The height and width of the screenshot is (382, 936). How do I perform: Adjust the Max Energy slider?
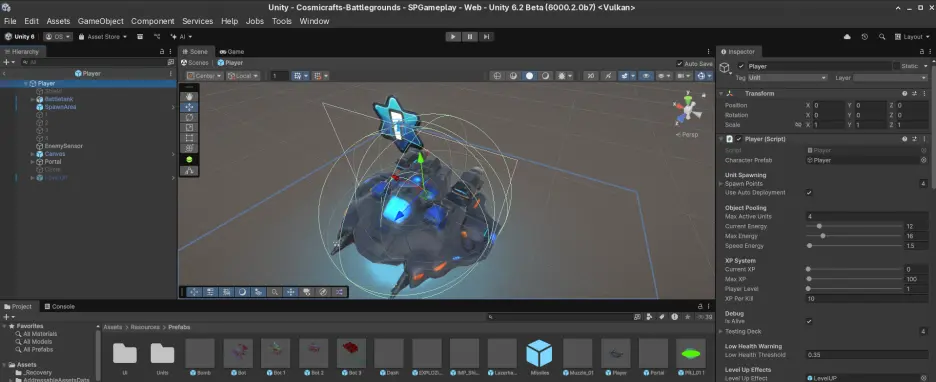(855, 236)
